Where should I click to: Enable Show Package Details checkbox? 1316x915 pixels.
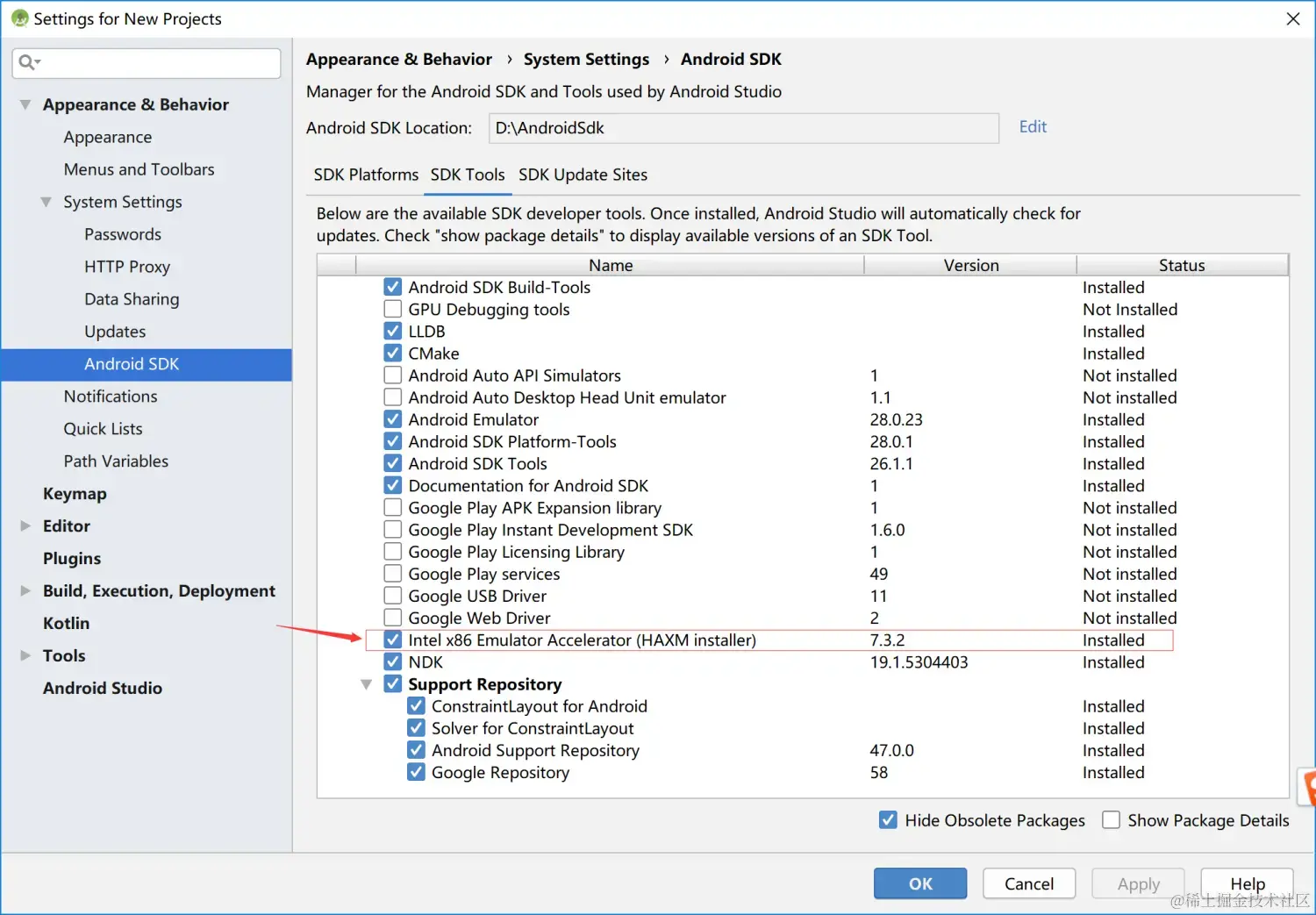[1111, 819]
